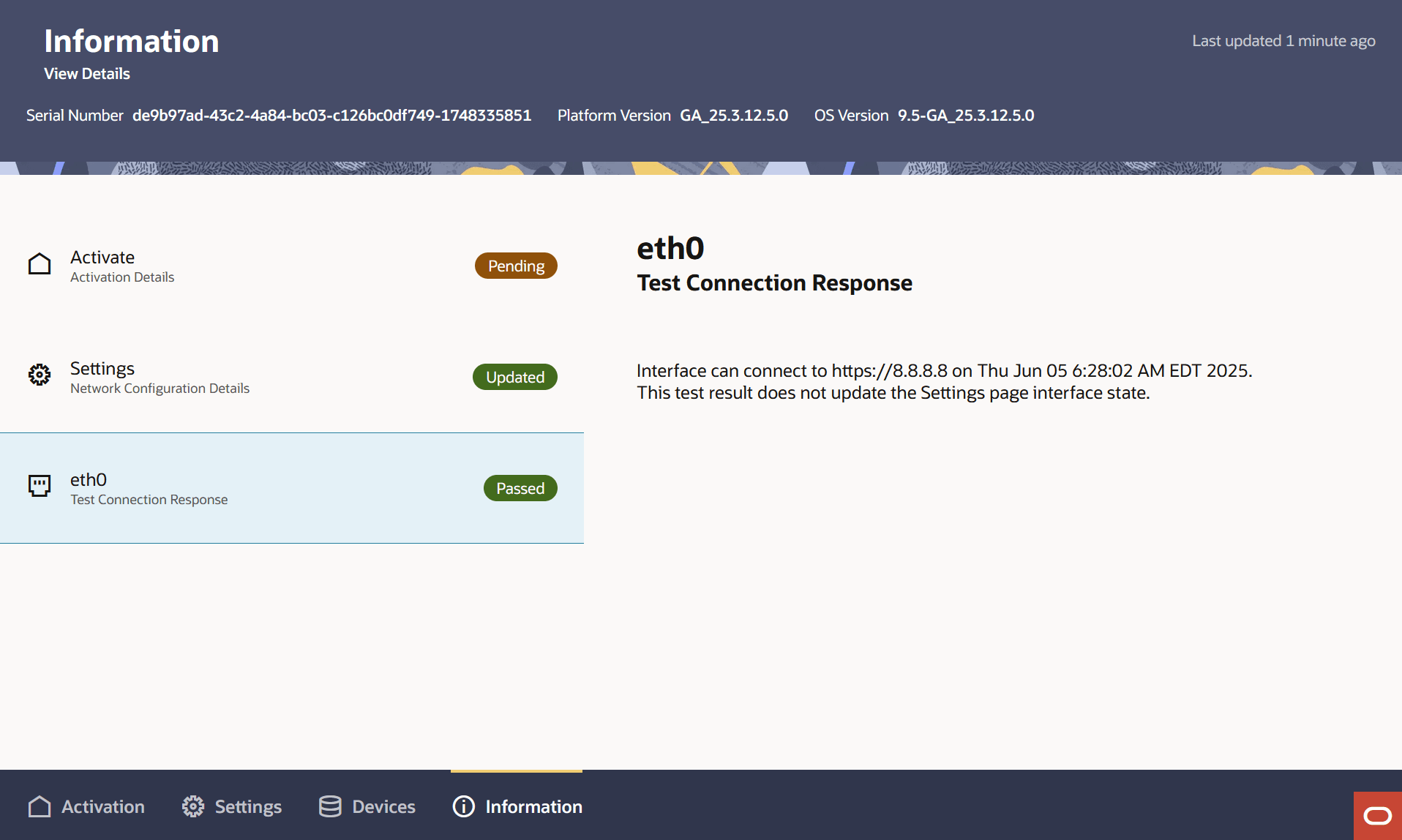1402x840 pixels.
Task: Click the gear icon on the Settings card
Action: point(40,375)
